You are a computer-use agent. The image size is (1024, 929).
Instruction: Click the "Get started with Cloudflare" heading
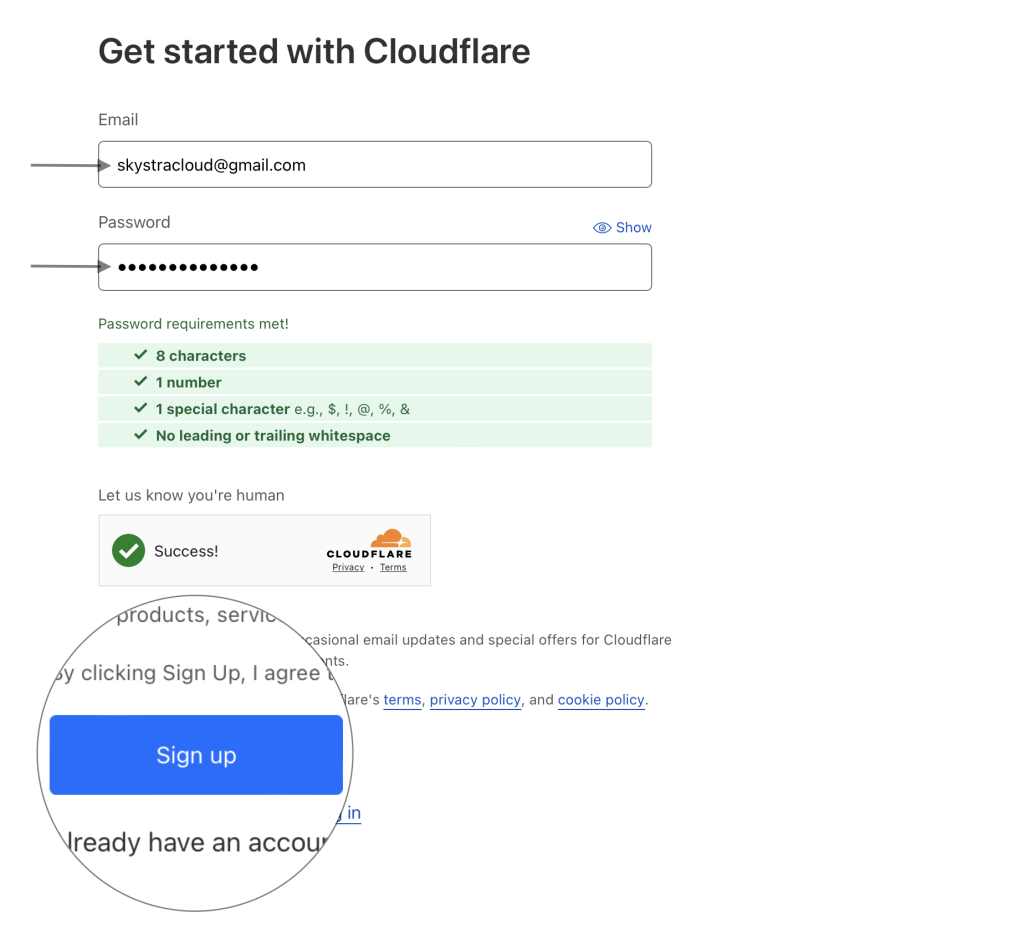coord(314,51)
